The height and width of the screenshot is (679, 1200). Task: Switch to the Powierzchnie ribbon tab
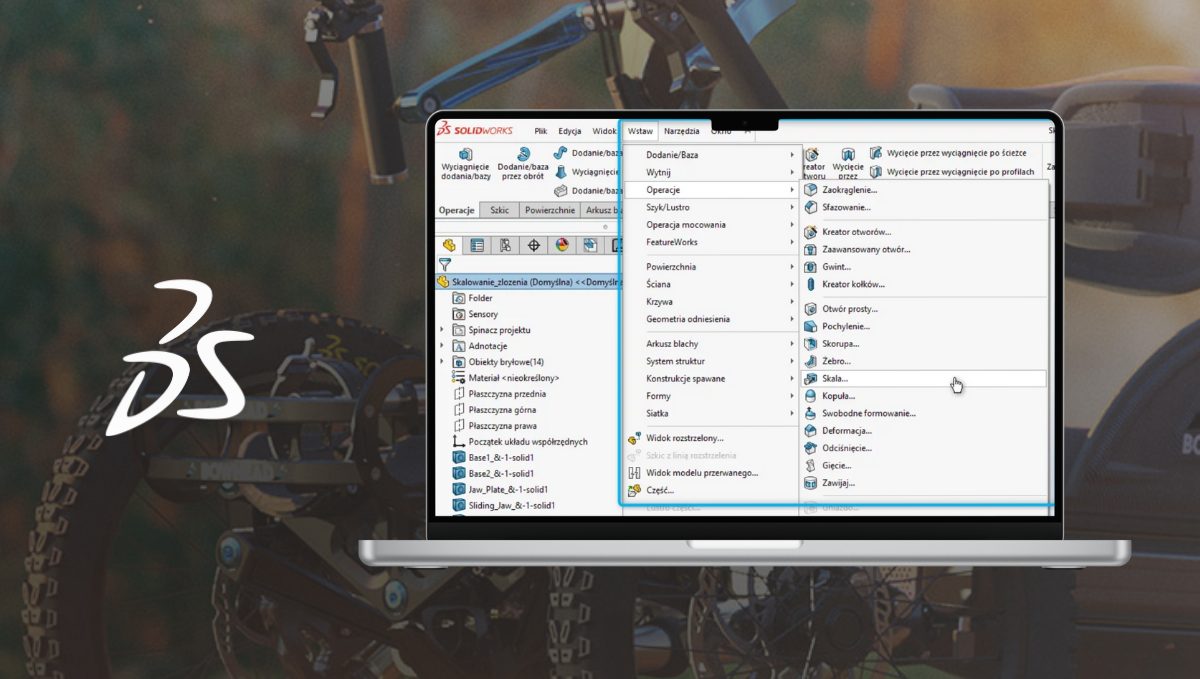(549, 210)
